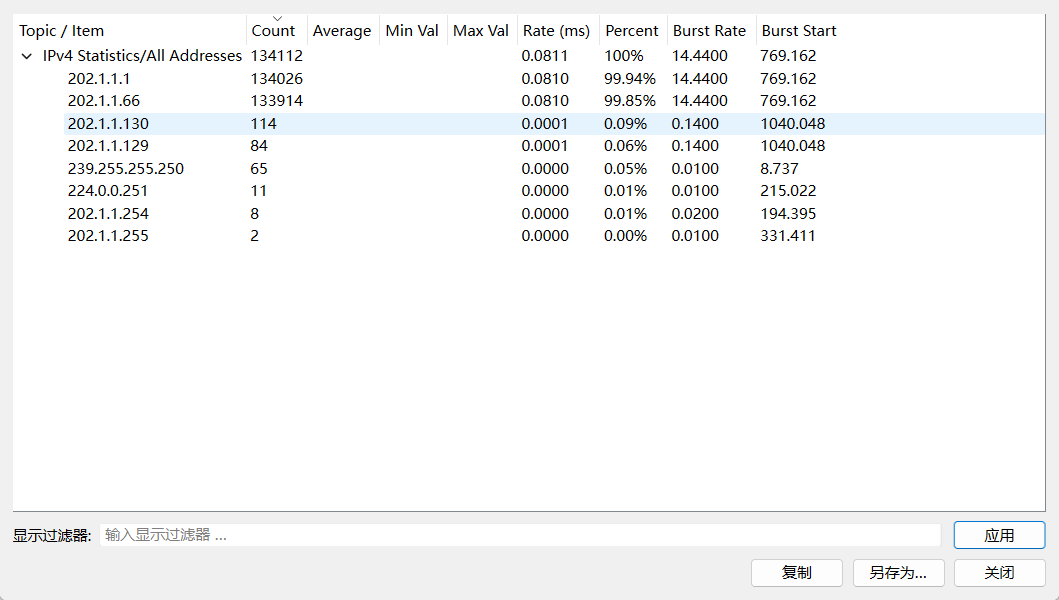1059x600 pixels.
Task: Click the 另存为... (Save As) button
Action: click(898, 573)
